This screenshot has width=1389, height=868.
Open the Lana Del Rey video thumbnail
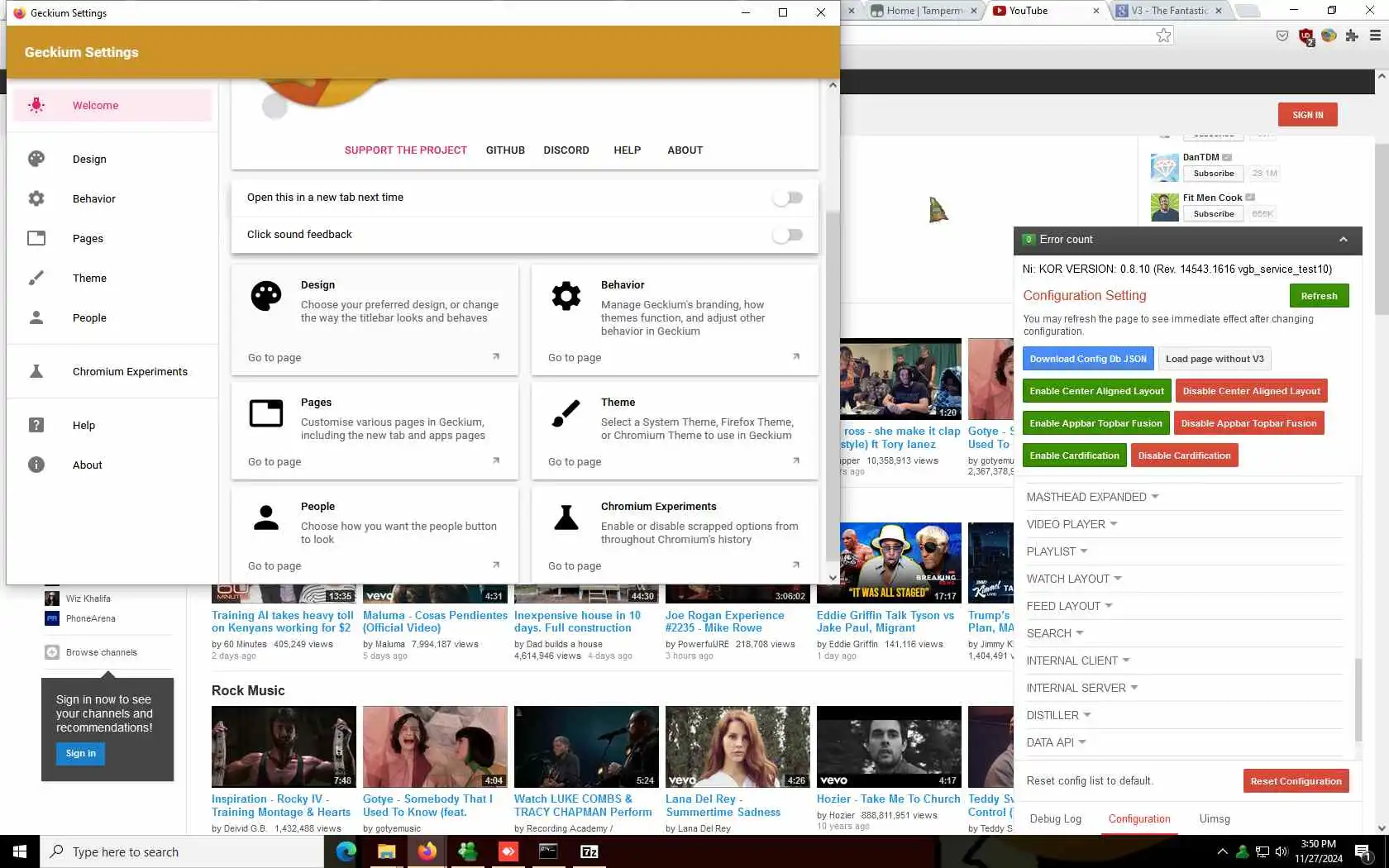coord(737,746)
